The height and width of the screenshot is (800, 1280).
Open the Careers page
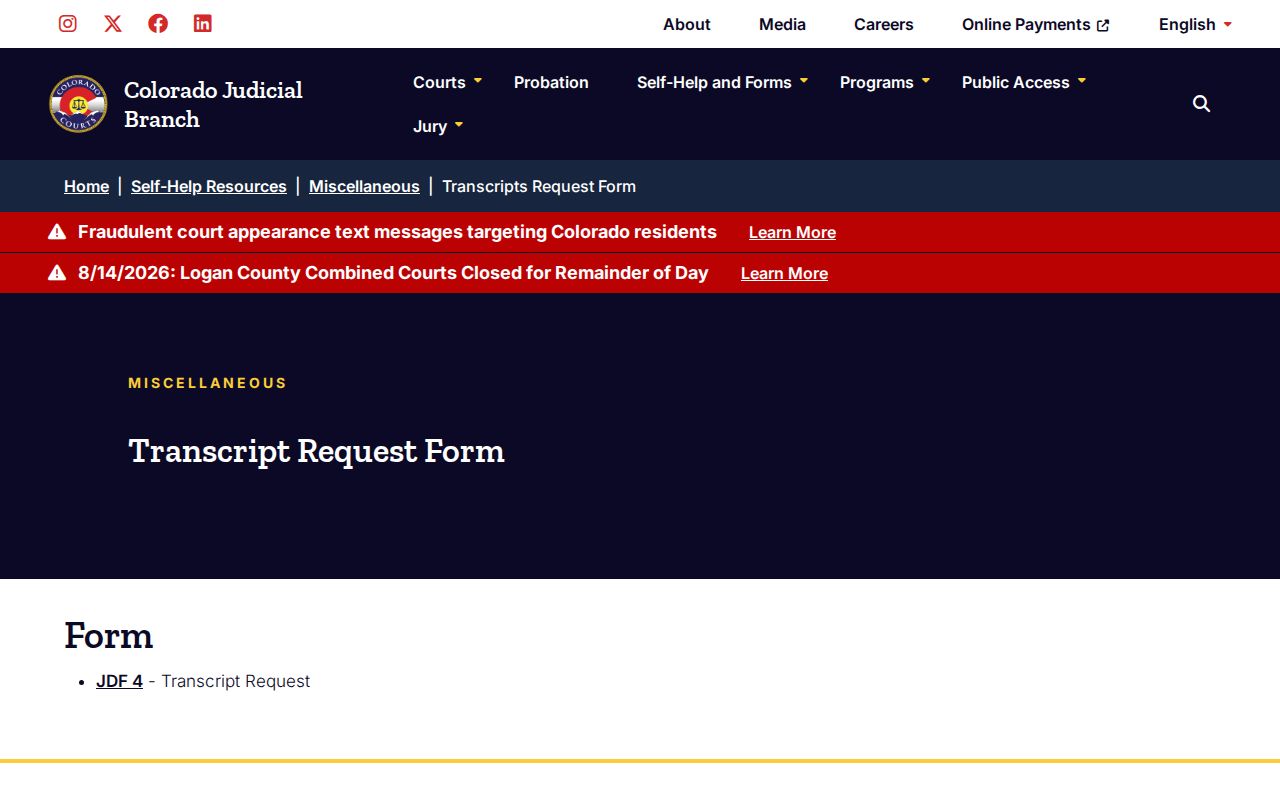tap(884, 24)
